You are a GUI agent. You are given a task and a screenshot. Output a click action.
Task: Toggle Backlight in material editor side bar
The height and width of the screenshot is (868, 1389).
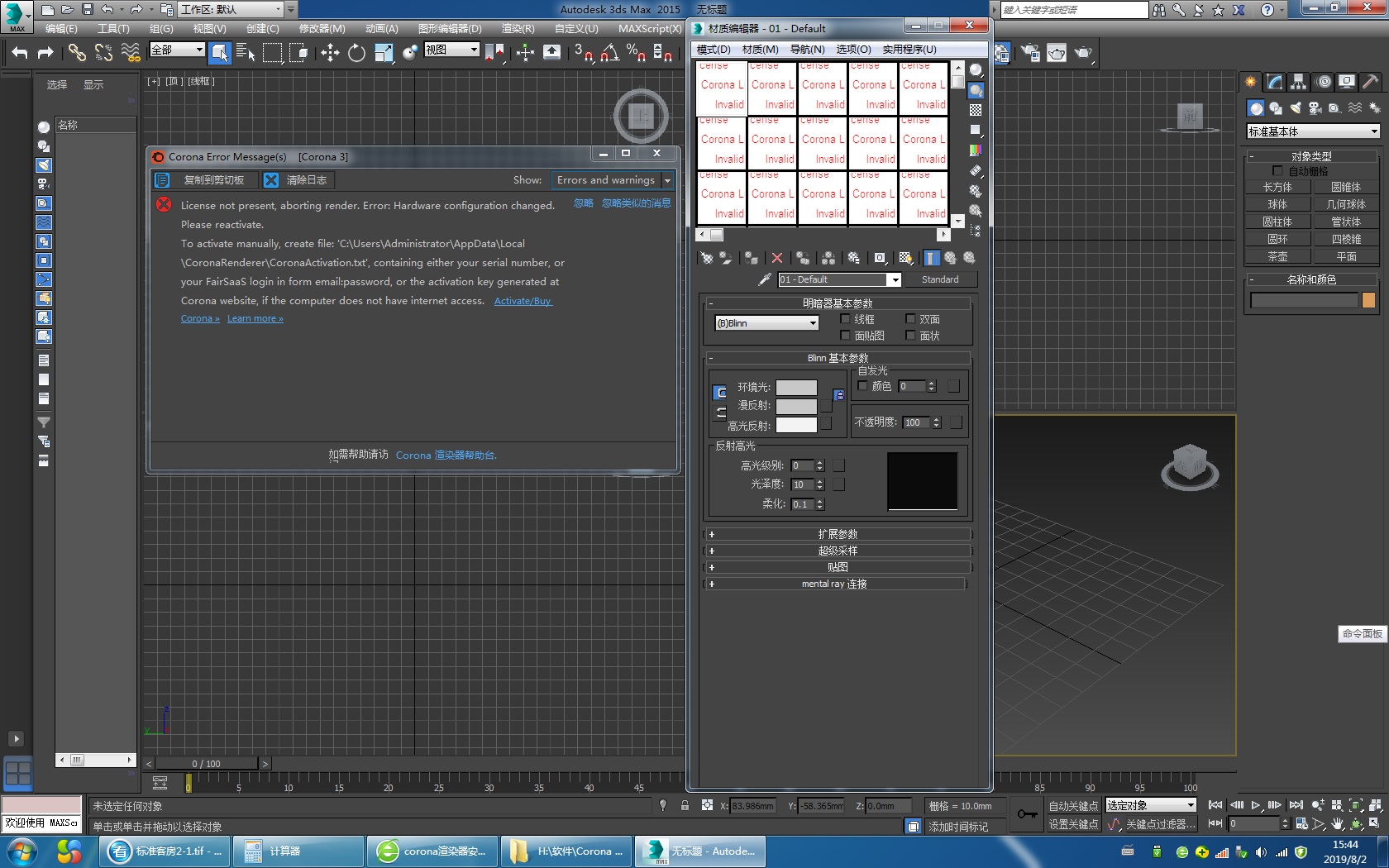976,90
